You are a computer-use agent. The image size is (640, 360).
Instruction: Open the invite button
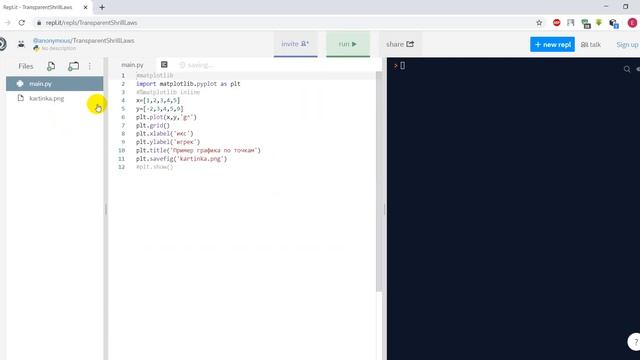point(296,44)
